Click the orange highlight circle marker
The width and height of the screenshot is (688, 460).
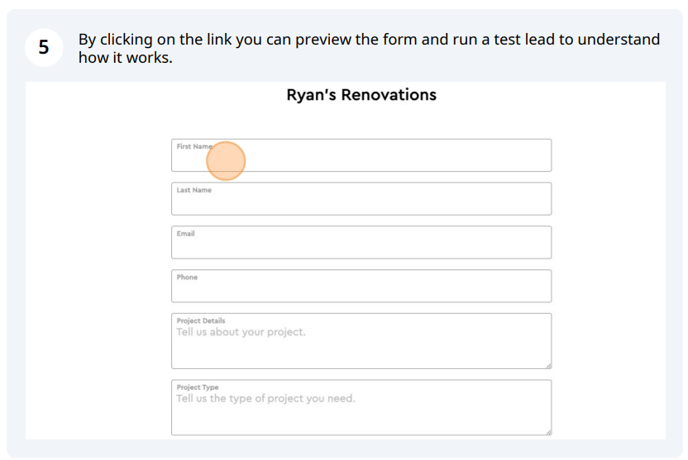[226, 161]
